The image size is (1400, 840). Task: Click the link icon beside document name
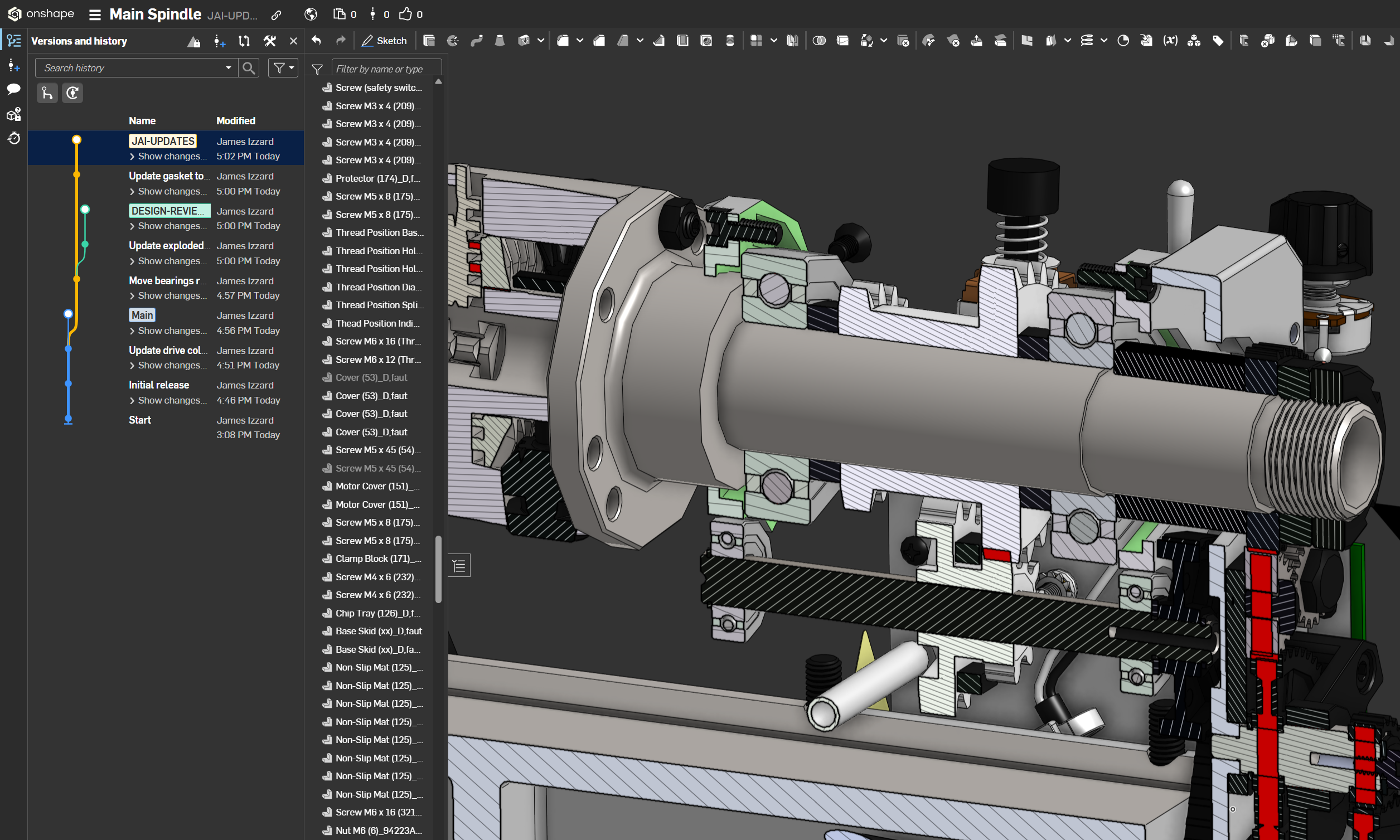tap(276, 14)
